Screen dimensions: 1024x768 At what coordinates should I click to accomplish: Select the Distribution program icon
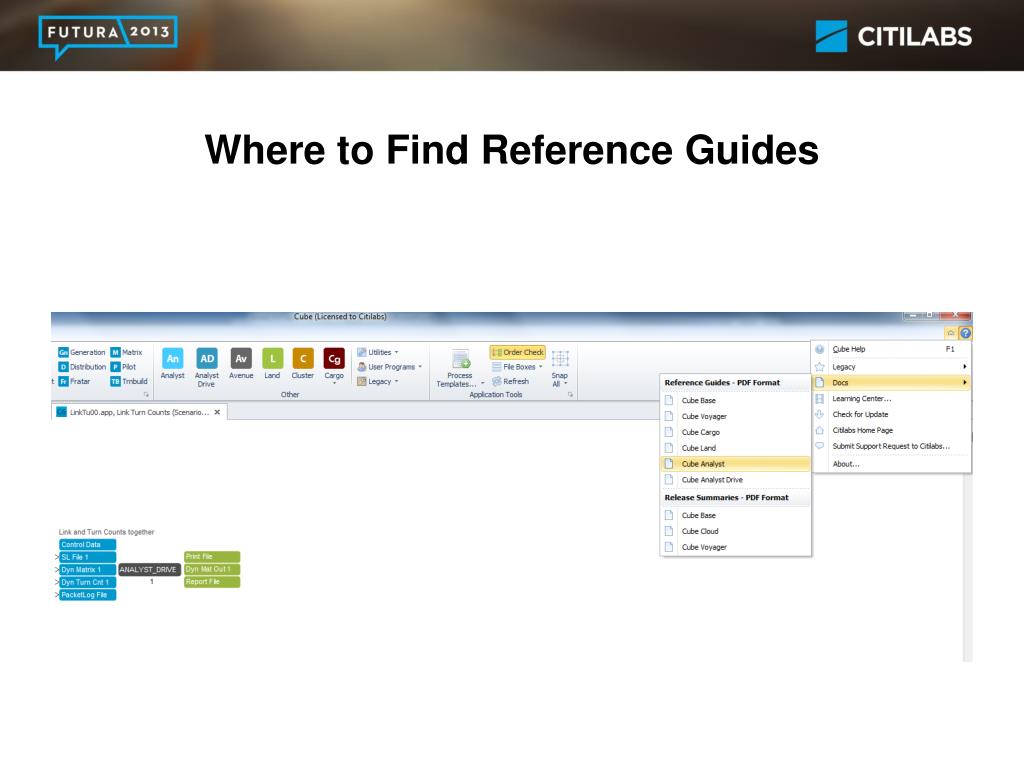(x=82, y=367)
